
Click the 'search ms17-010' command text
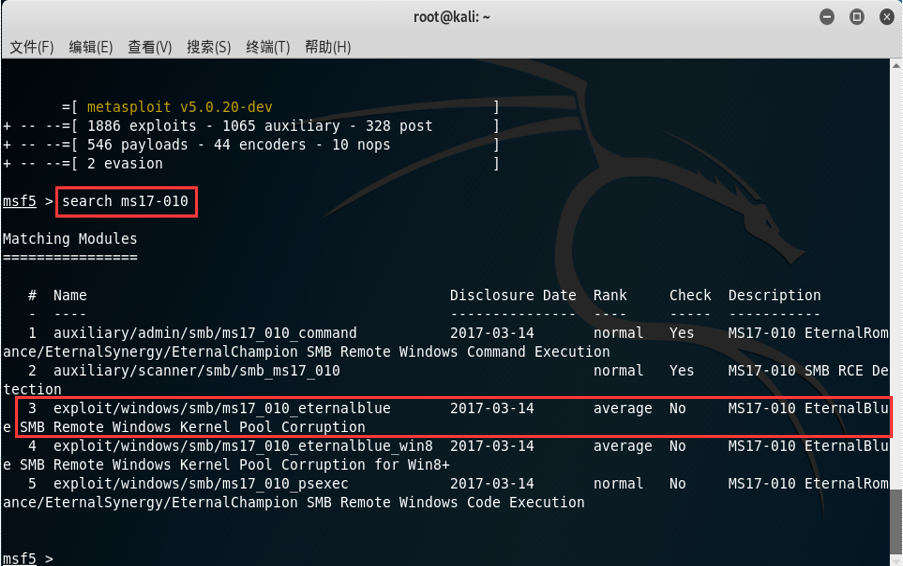[x=126, y=202]
